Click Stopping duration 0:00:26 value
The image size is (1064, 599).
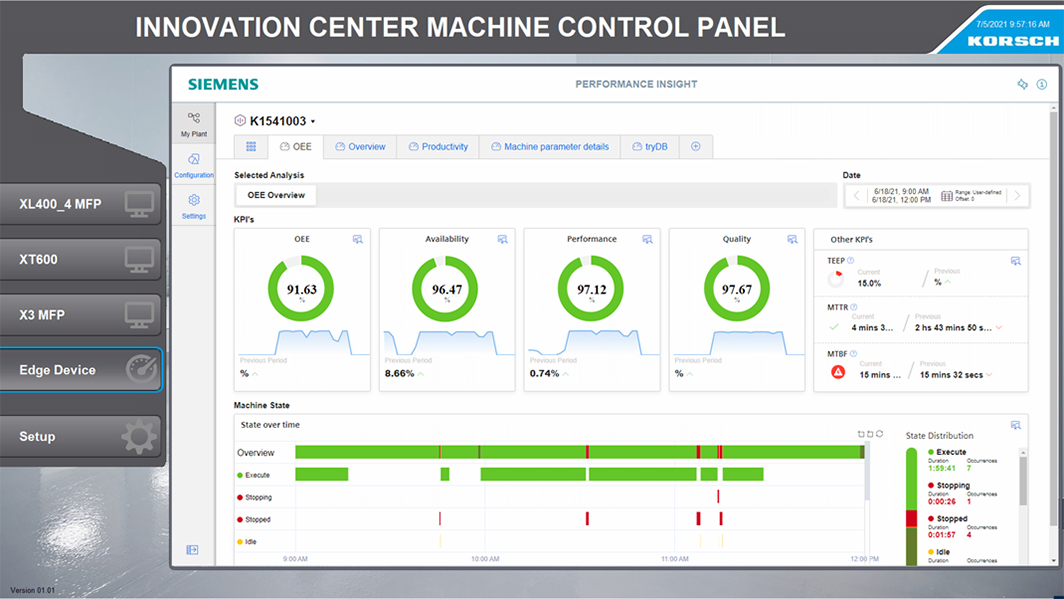pyautogui.click(x=941, y=501)
